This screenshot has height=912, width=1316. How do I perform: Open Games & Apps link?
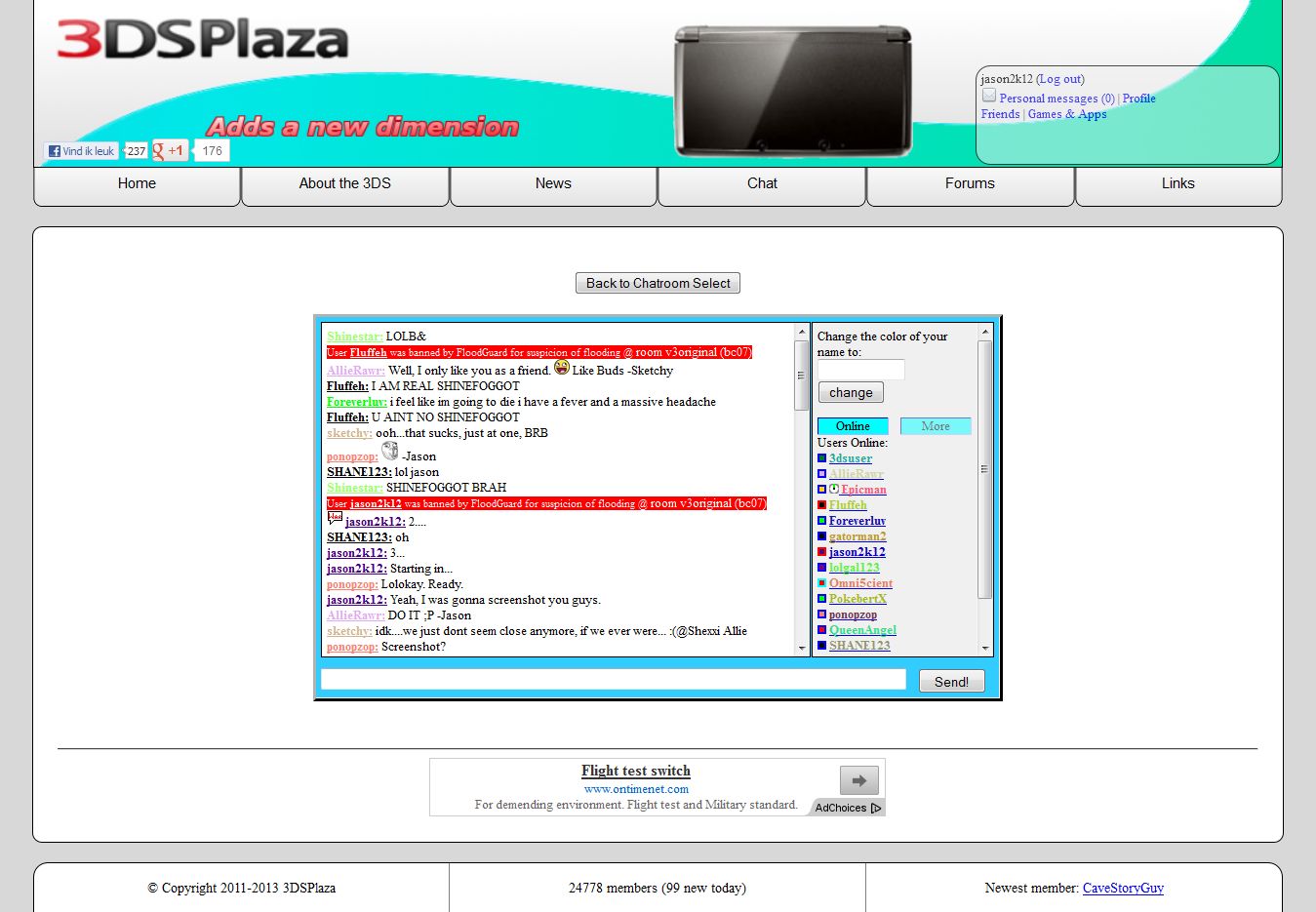pyautogui.click(x=1067, y=114)
